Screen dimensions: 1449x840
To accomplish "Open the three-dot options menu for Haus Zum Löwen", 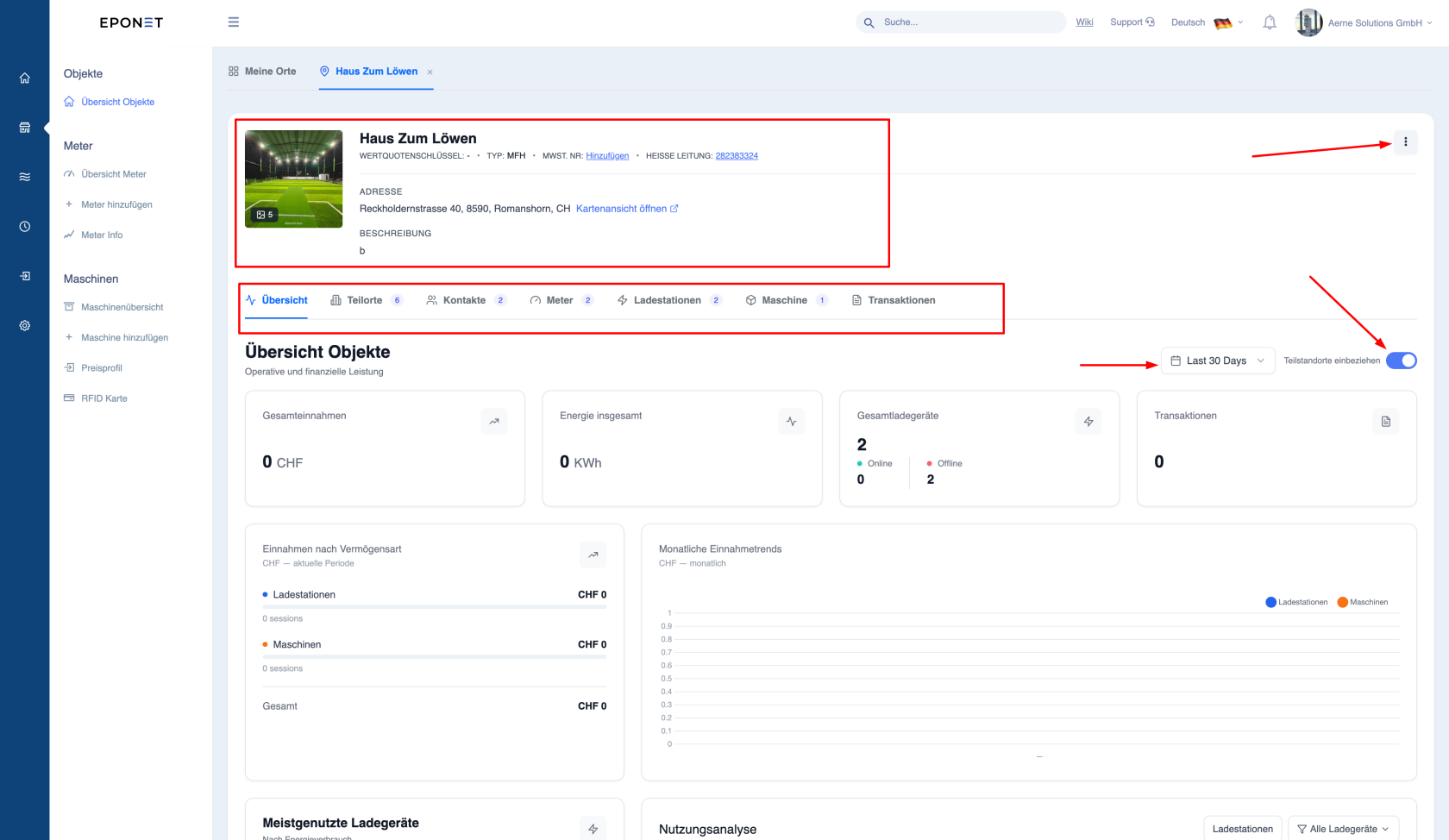I will (x=1405, y=141).
